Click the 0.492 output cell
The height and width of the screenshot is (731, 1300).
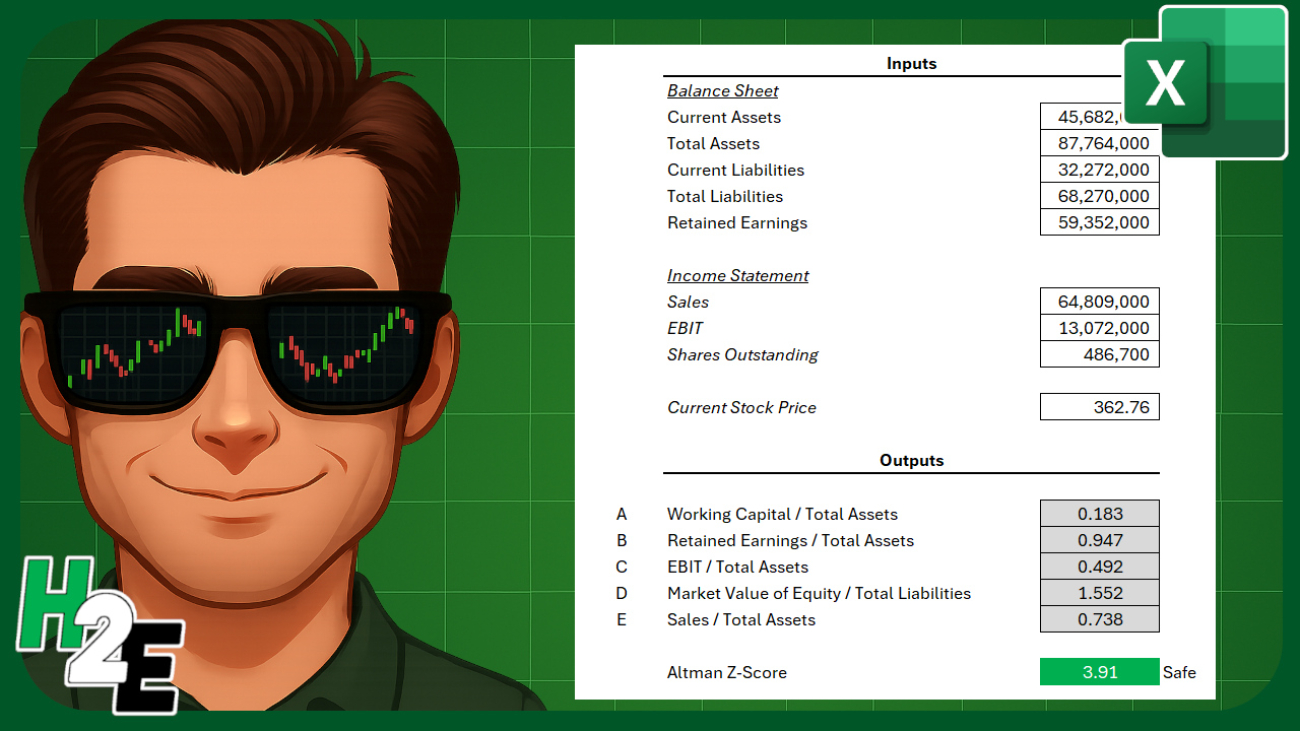pos(1099,566)
